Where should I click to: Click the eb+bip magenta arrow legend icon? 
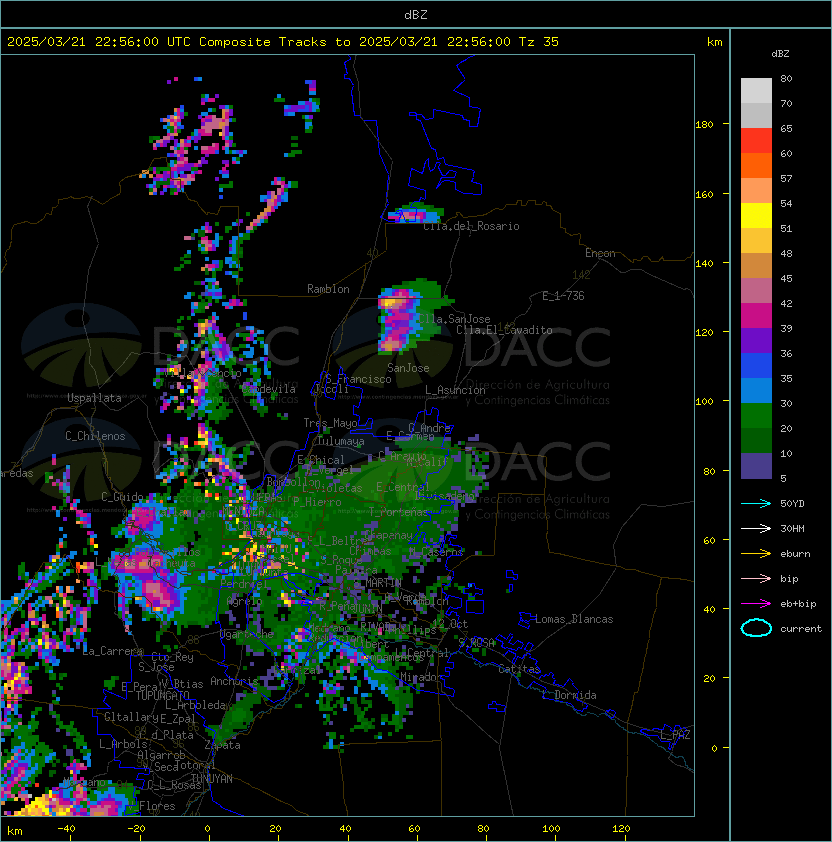tap(756, 604)
